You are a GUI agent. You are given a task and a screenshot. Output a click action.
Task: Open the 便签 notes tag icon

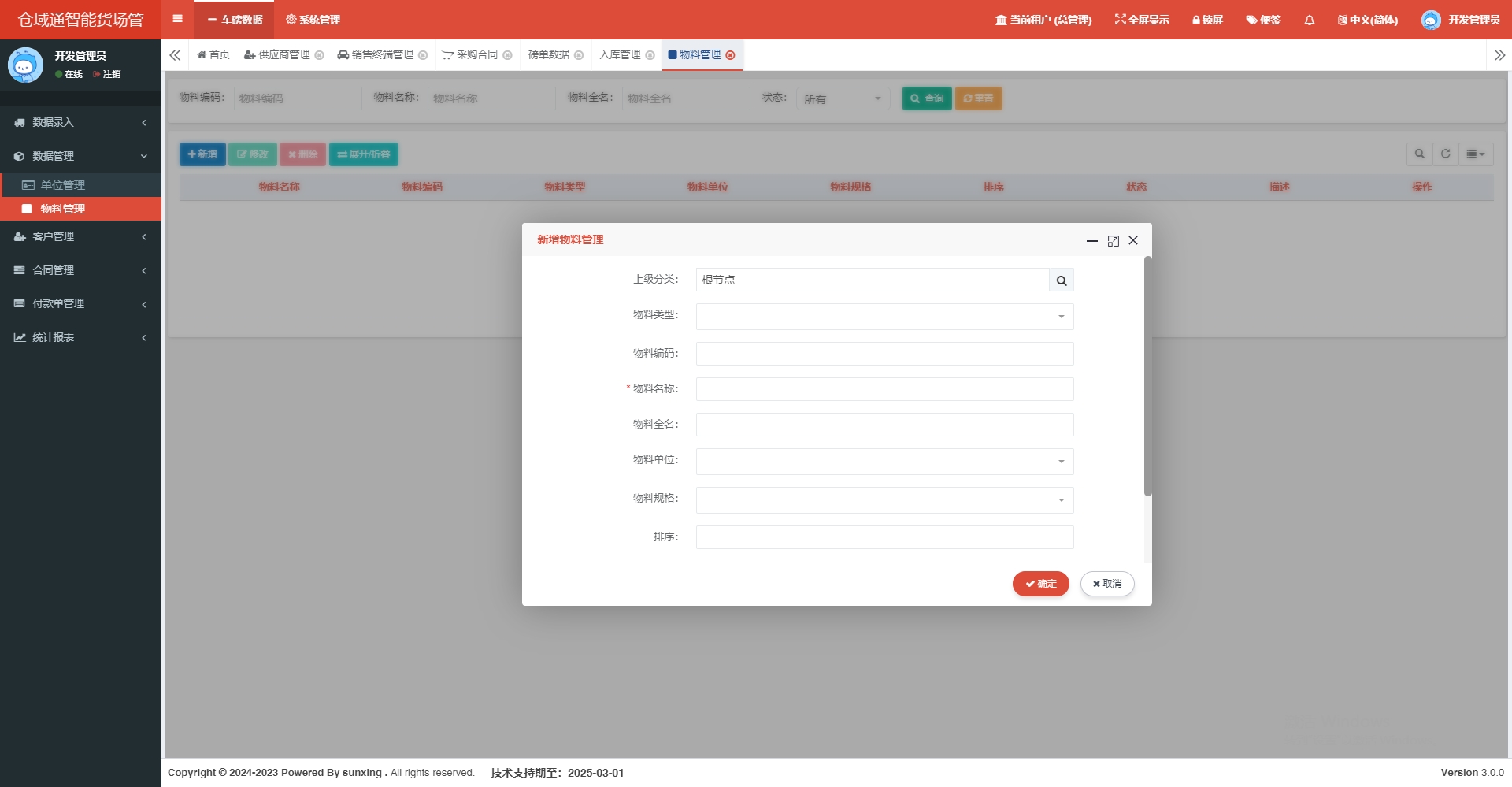click(1251, 20)
